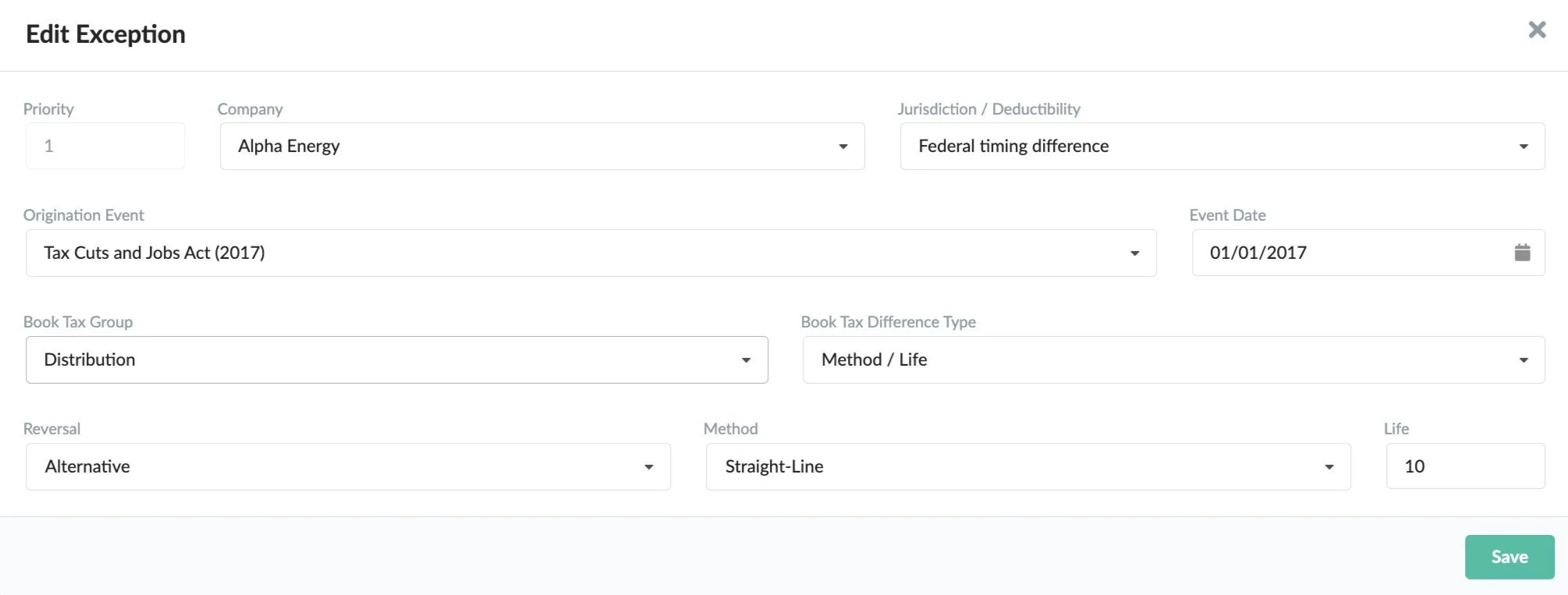Image resolution: width=1568 pixels, height=595 pixels.
Task: Open the Method dropdown showing Straight-Line
Action: [1014, 466]
